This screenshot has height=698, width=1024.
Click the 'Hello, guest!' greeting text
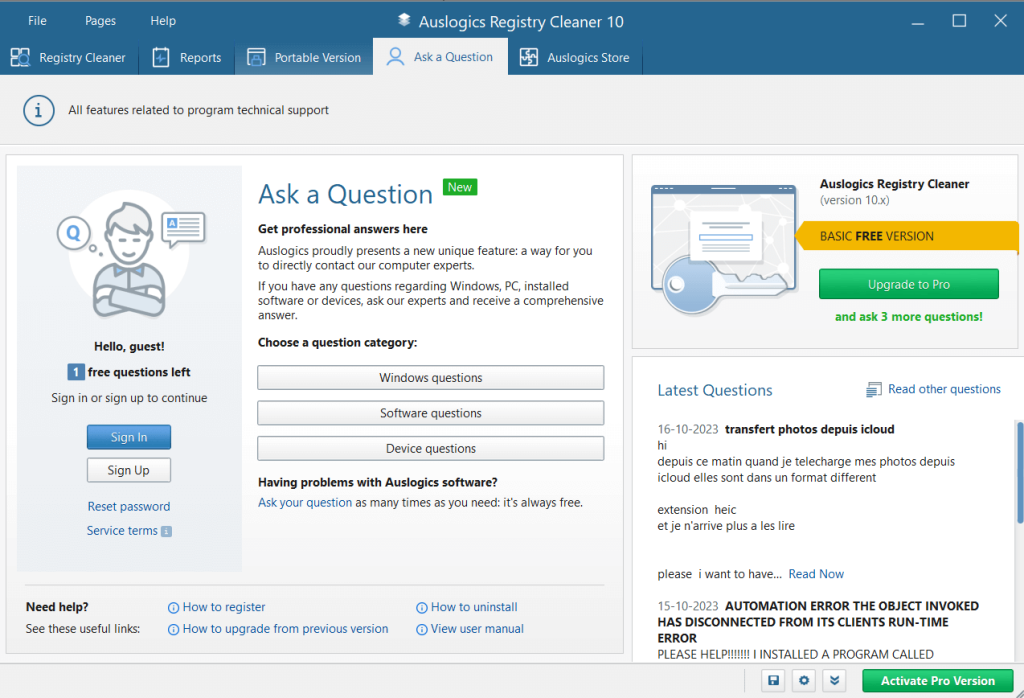coord(129,347)
